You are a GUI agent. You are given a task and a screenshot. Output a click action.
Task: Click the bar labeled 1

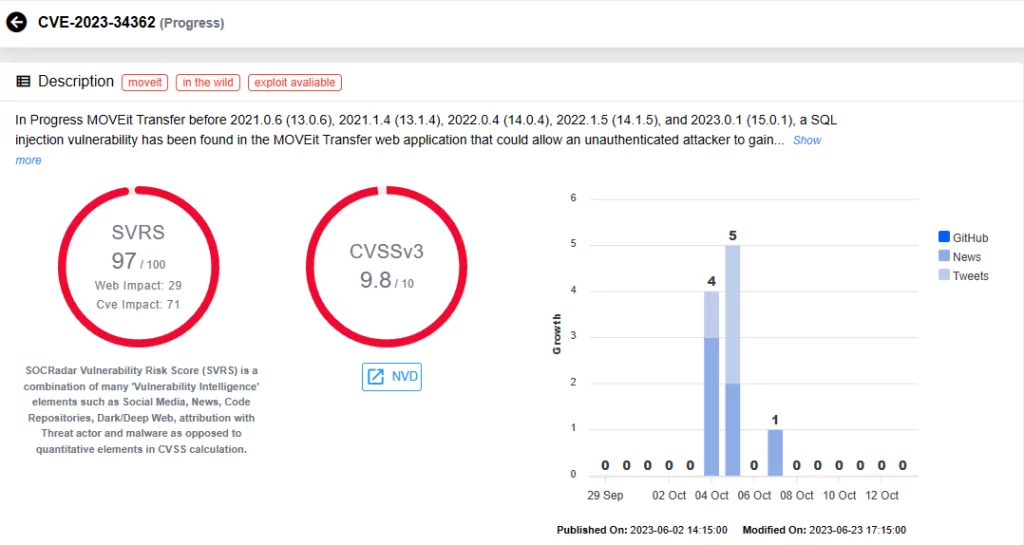point(775,452)
